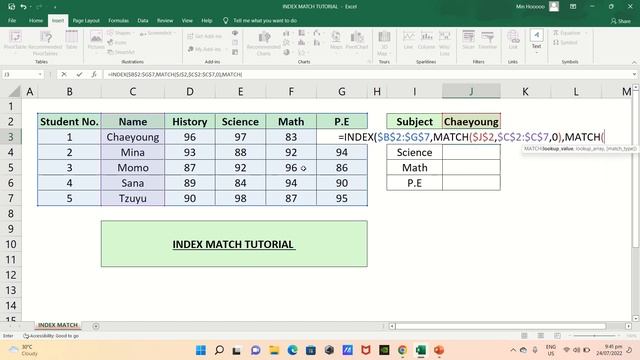
Task: Click Tell me what you want to do
Action: [x=265, y=20]
